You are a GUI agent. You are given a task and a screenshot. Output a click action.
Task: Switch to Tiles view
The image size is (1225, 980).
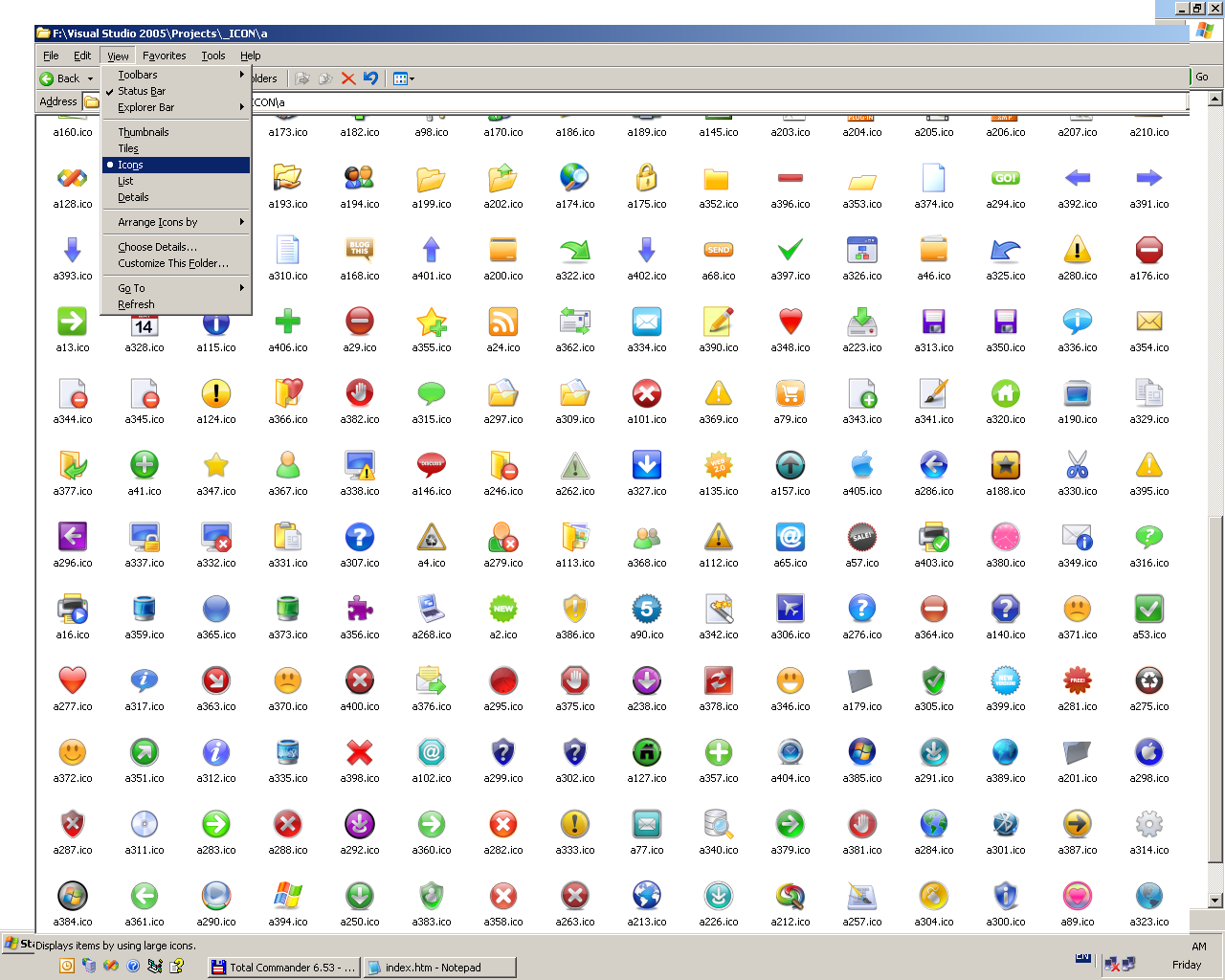176,148
